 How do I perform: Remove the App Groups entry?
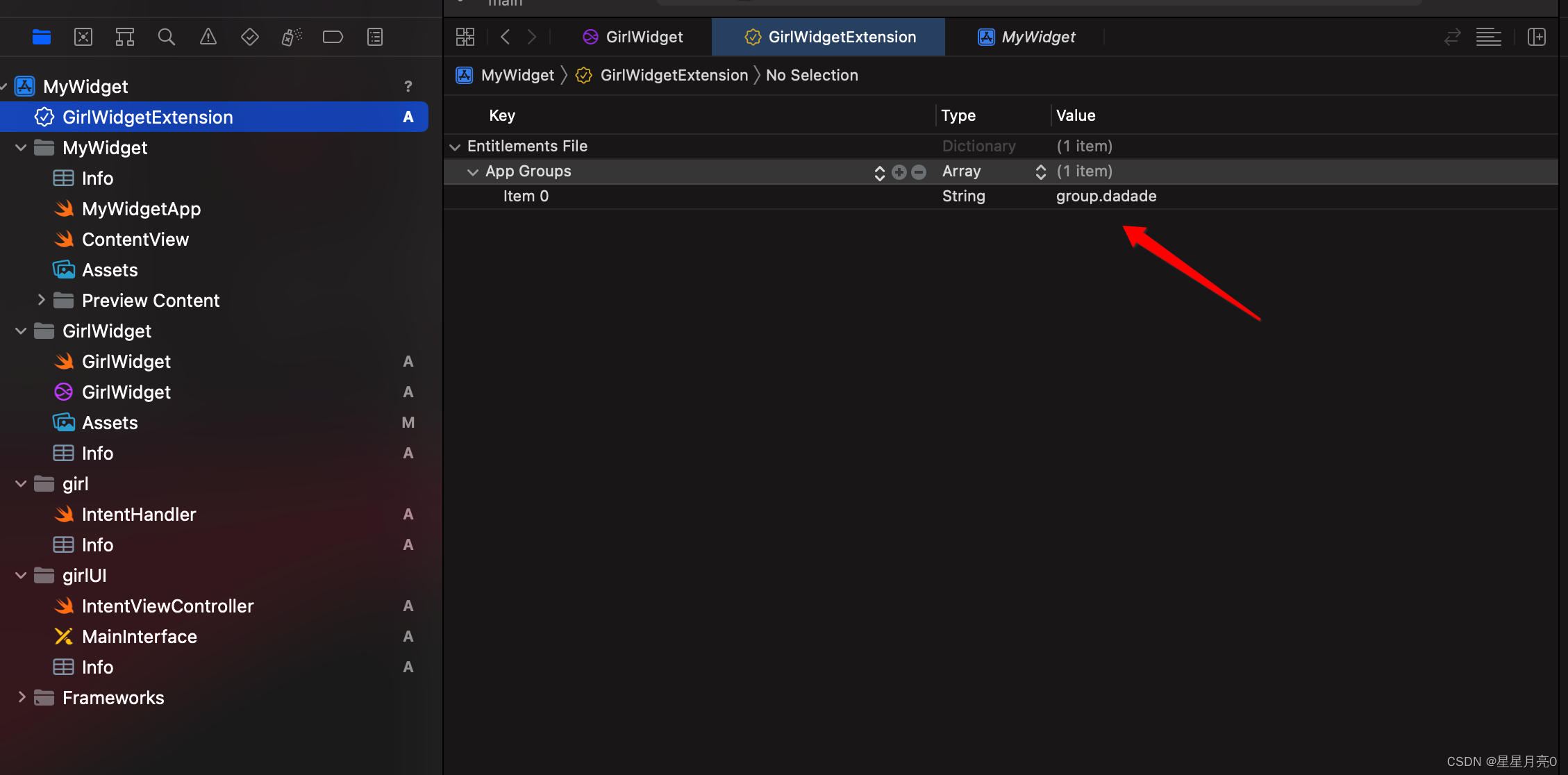click(919, 172)
